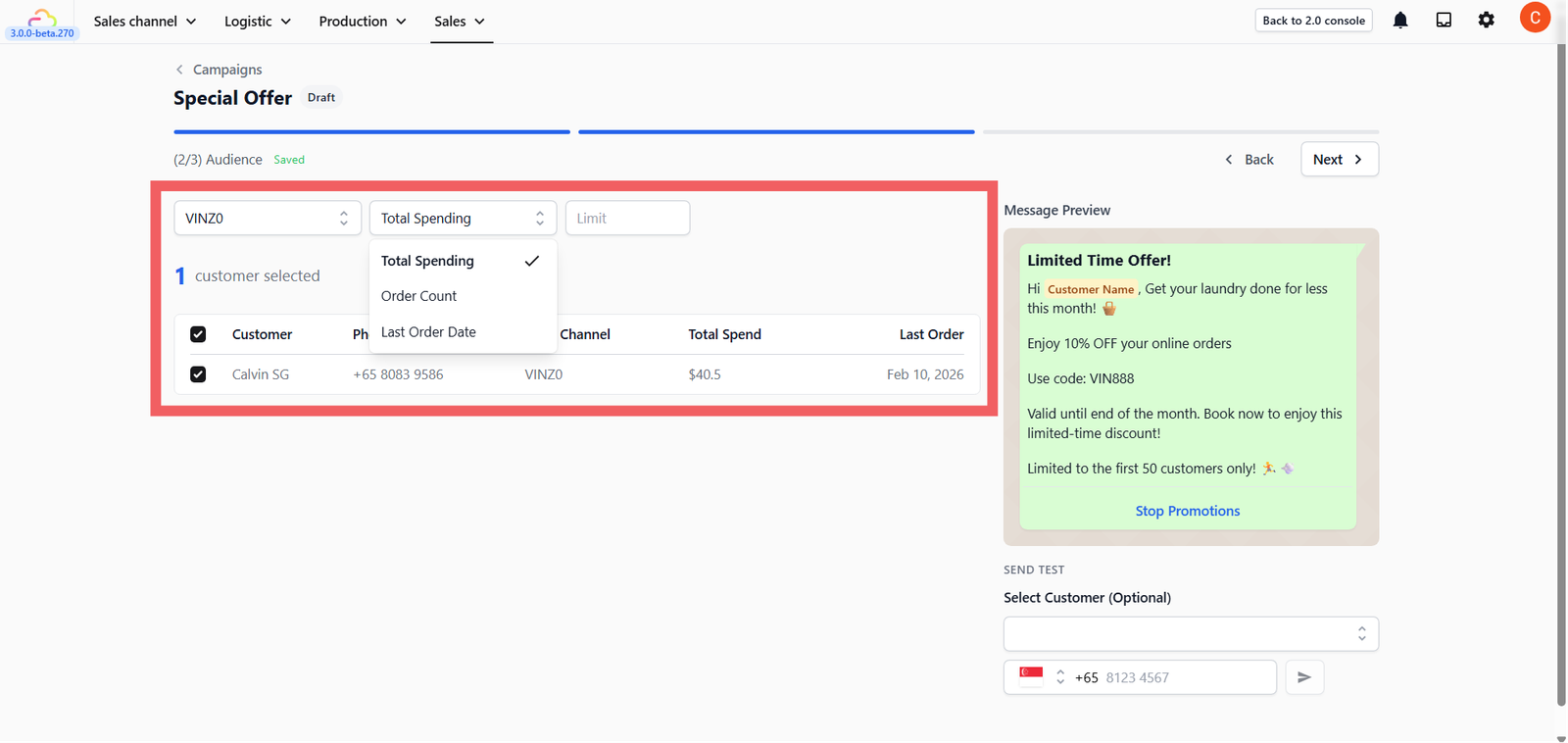Click the Last Order column header
Image resolution: width=1568 pixels, height=743 pixels.
pos(931,334)
